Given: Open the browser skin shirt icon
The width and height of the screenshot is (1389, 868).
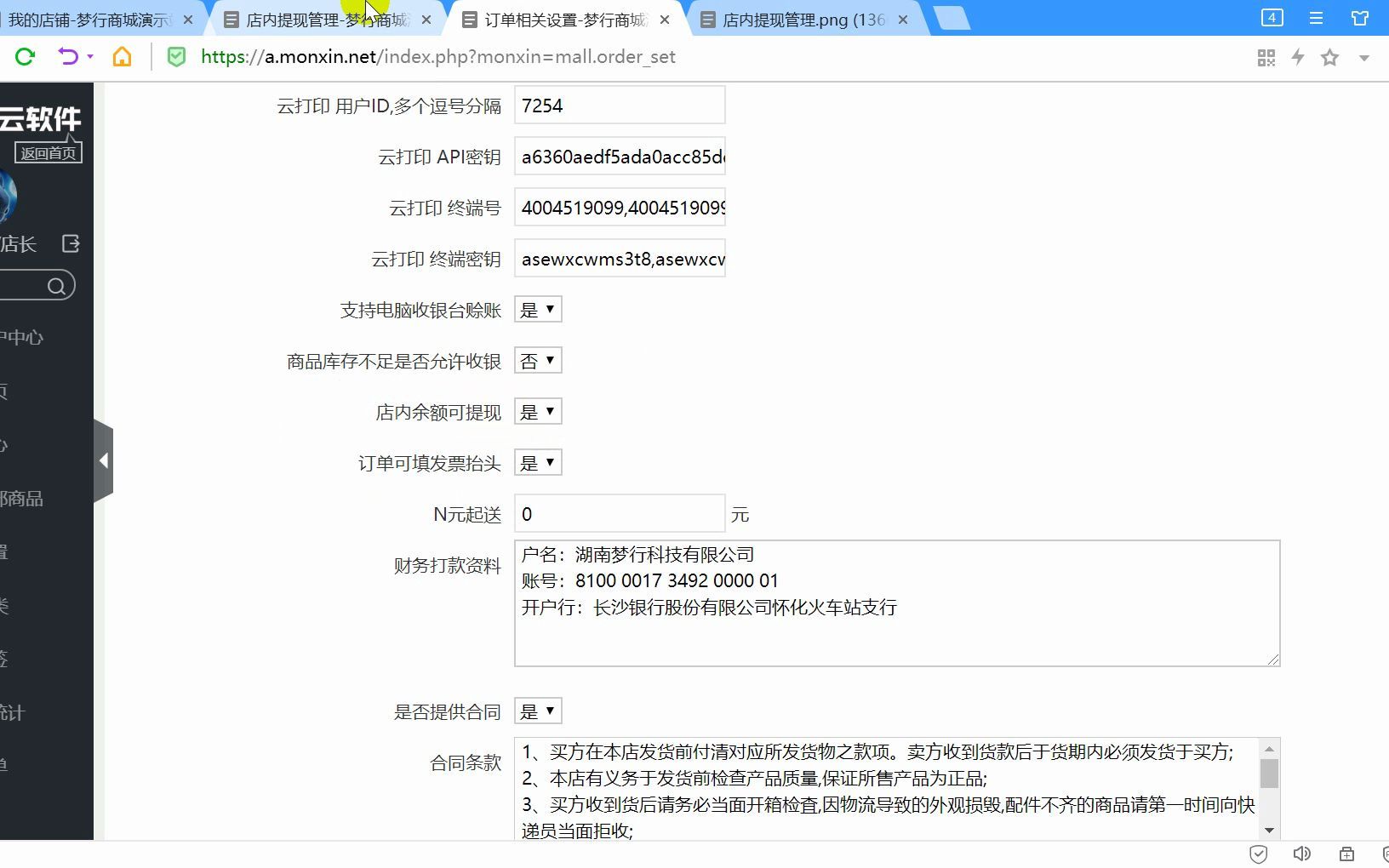Looking at the screenshot, I should [x=1360, y=18].
